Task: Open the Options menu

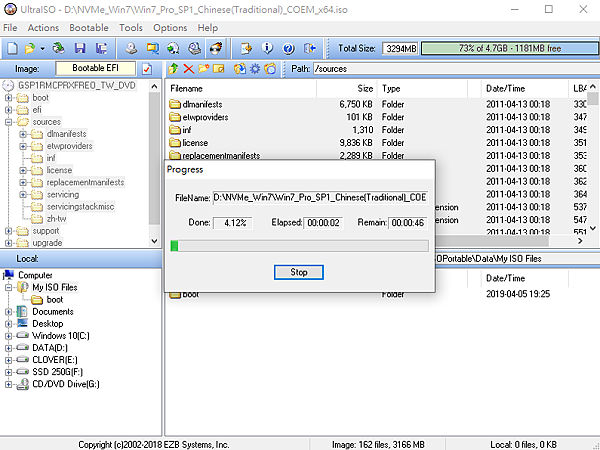Action: coord(170,28)
